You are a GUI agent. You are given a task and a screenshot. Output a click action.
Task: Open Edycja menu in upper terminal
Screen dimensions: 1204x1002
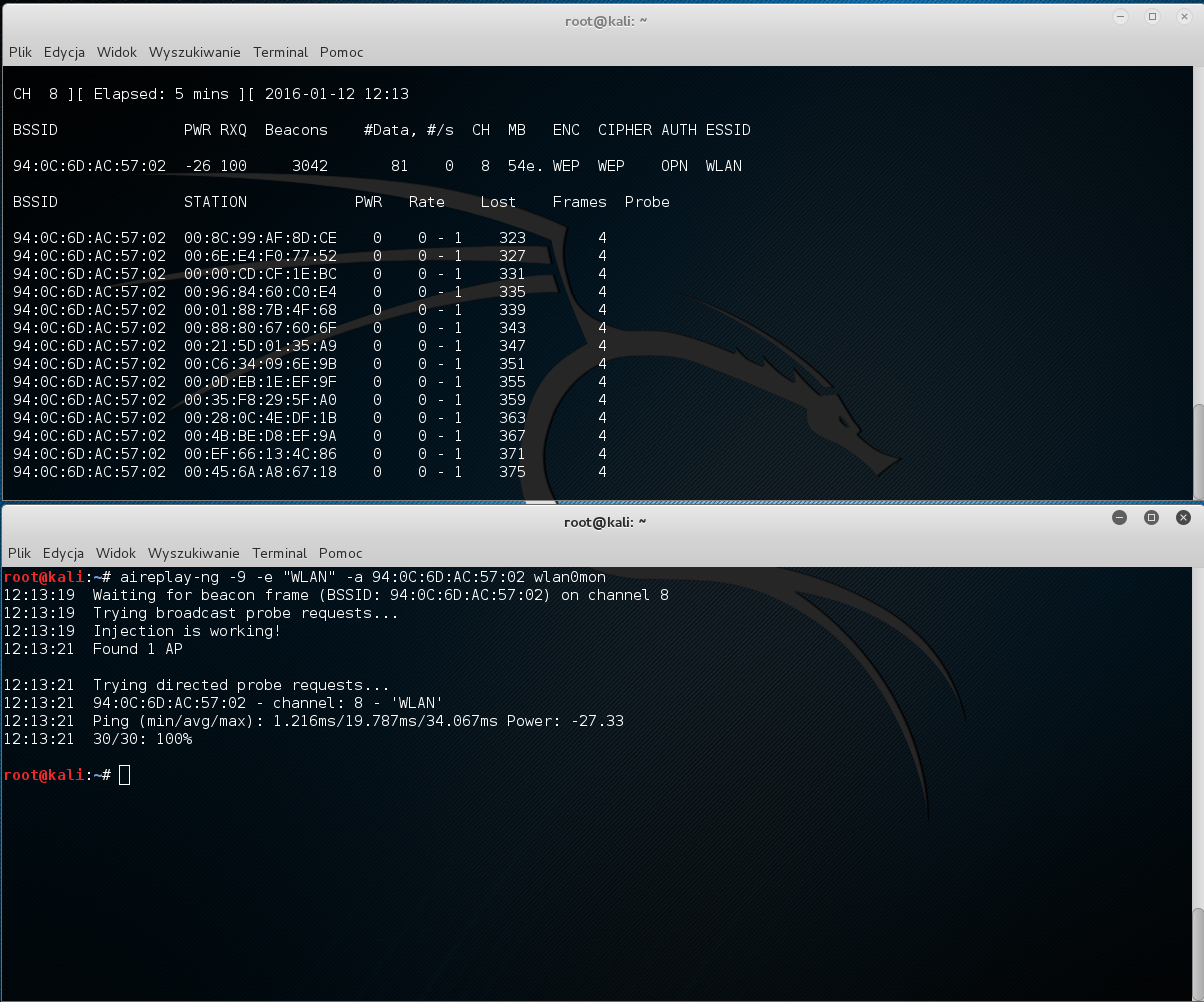64,52
